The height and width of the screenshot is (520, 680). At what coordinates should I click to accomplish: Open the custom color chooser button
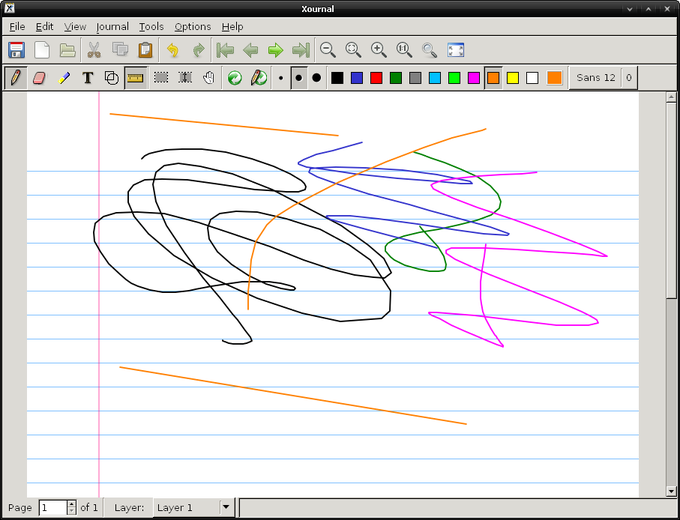[554, 78]
